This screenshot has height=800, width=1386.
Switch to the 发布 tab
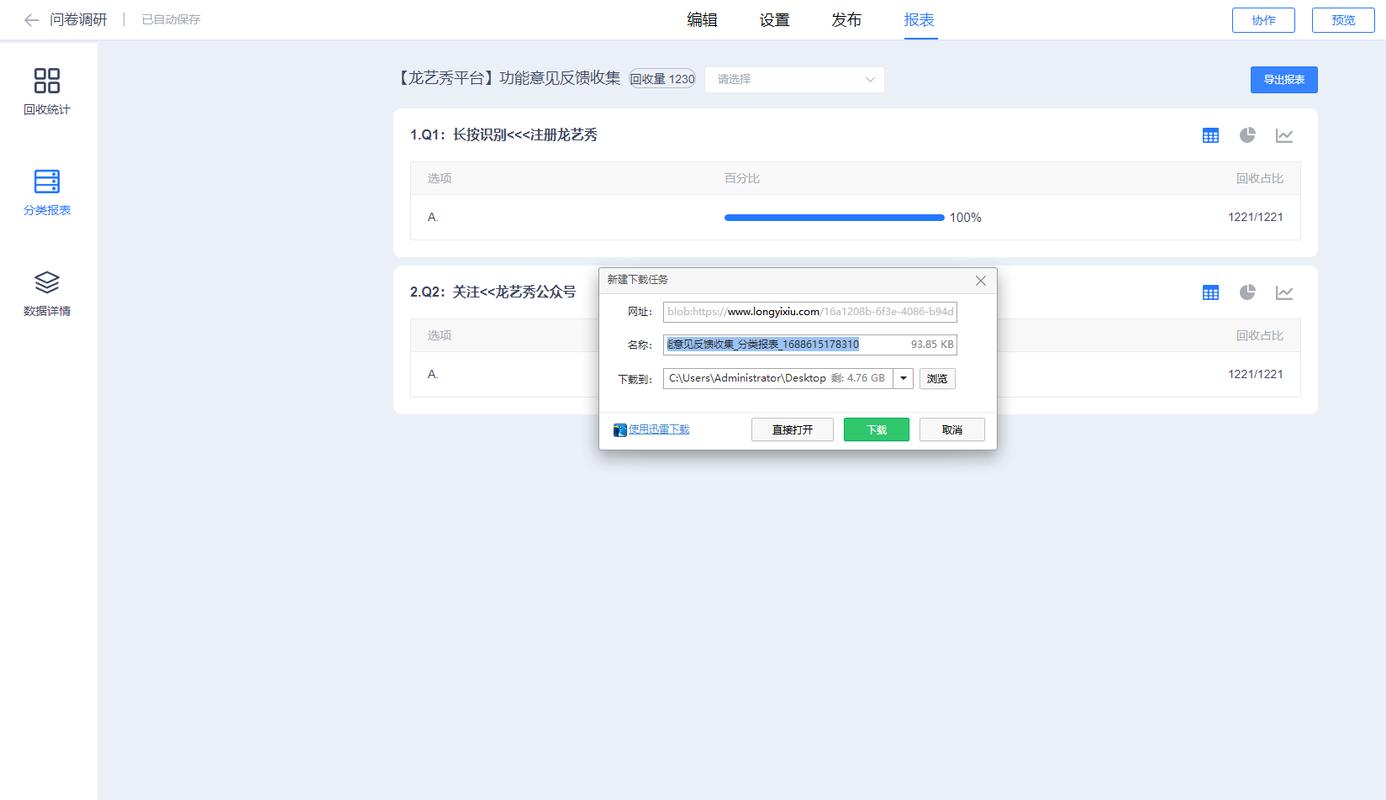tap(846, 20)
